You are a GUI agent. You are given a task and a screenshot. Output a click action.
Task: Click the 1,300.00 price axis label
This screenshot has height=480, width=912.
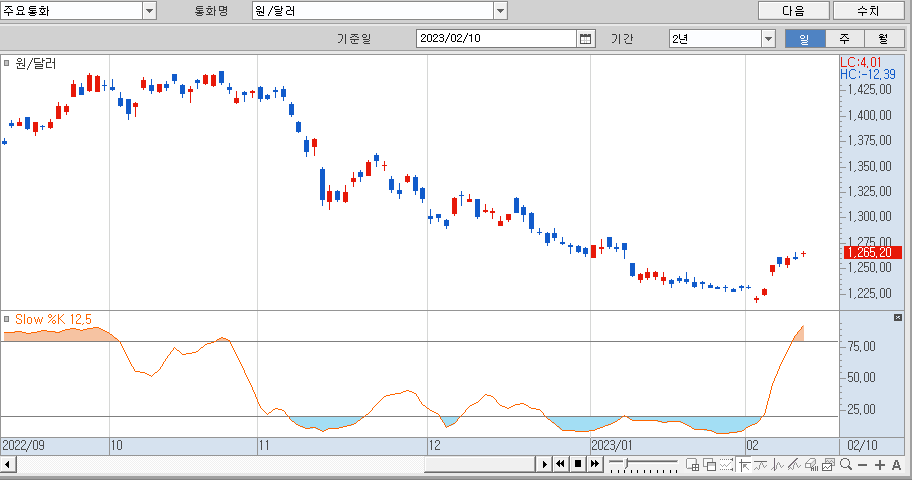click(x=870, y=216)
